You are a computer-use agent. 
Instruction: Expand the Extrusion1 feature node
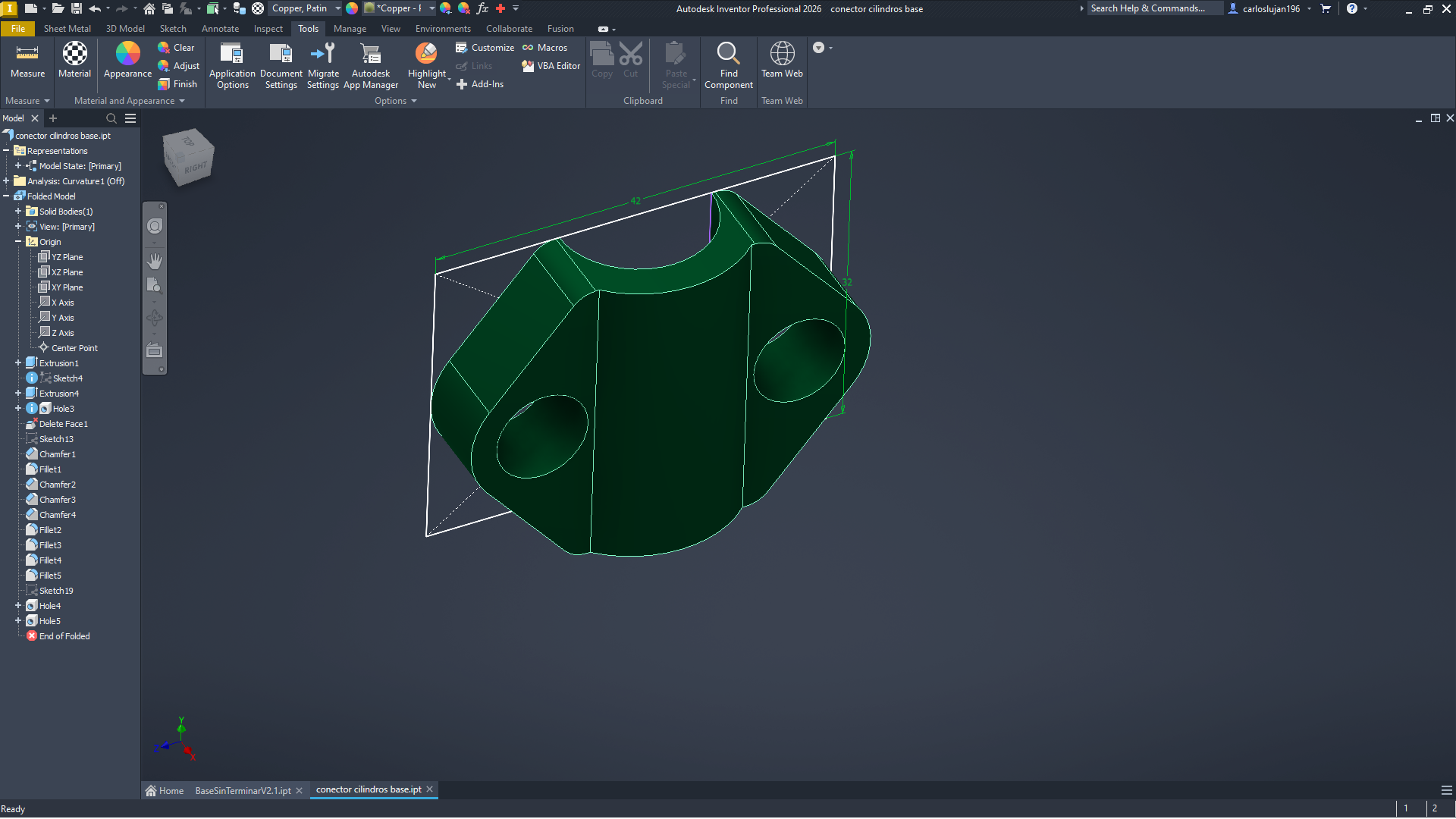(18, 363)
